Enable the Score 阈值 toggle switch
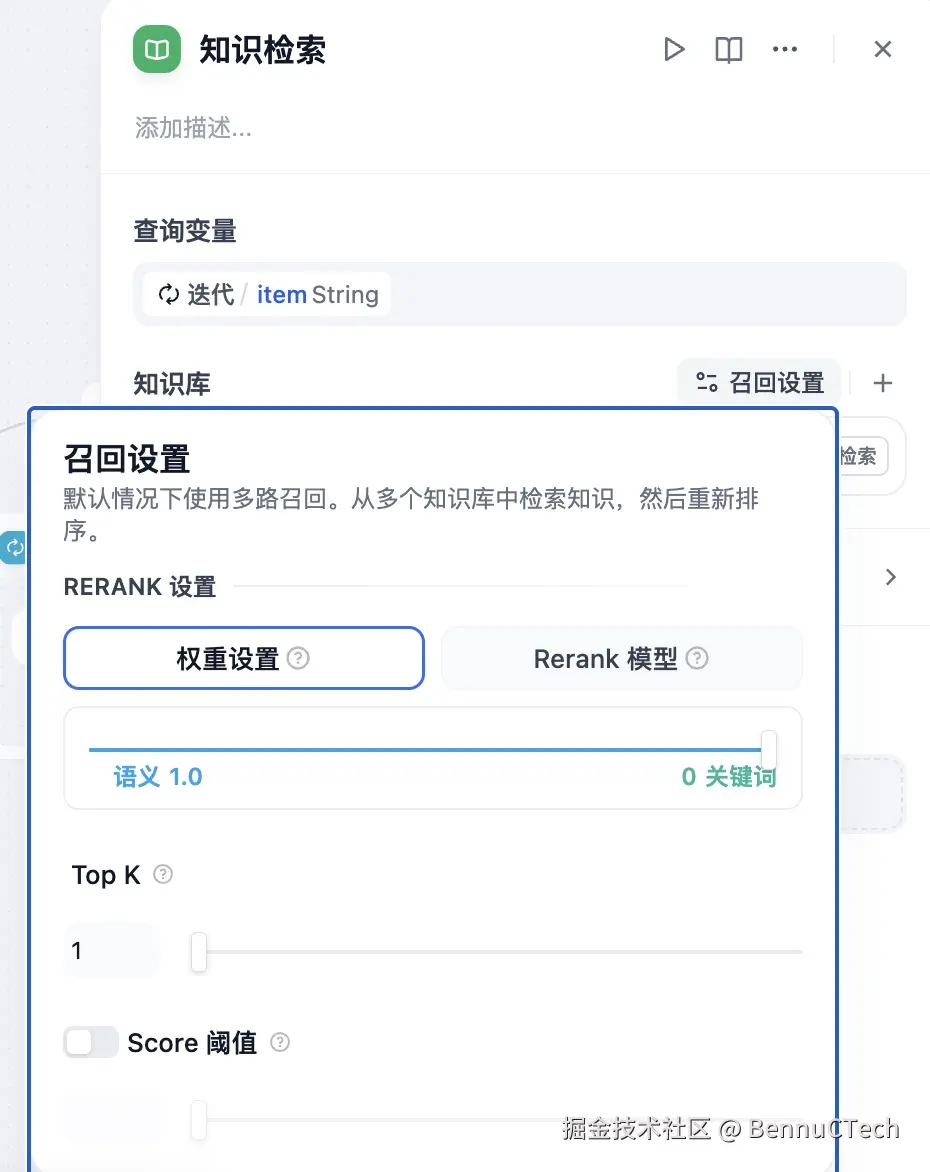 pos(90,1042)
